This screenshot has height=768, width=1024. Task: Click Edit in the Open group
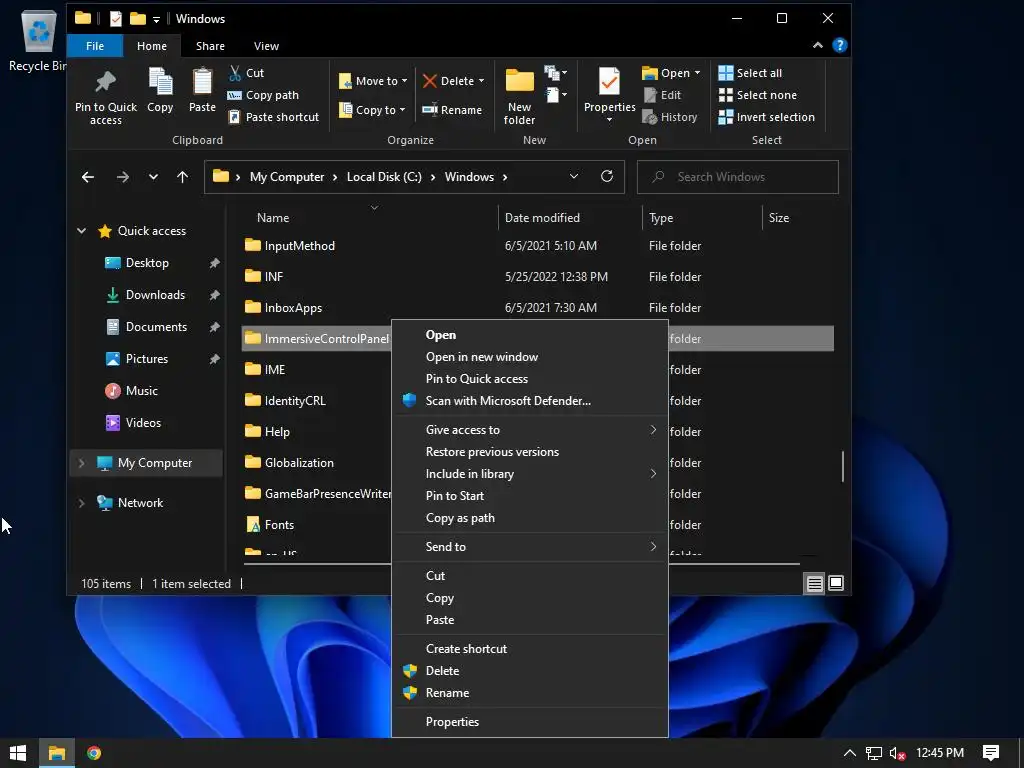662,95
